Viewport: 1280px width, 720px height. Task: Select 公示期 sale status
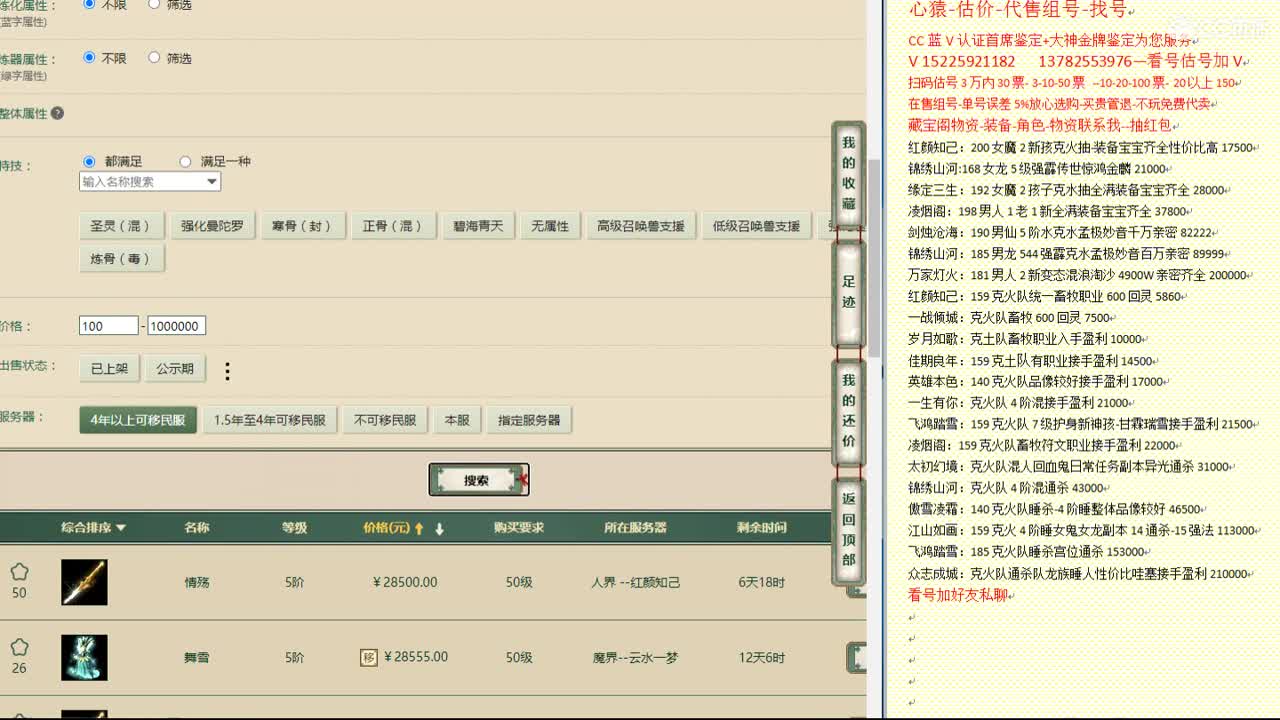(x=175, y=368)
